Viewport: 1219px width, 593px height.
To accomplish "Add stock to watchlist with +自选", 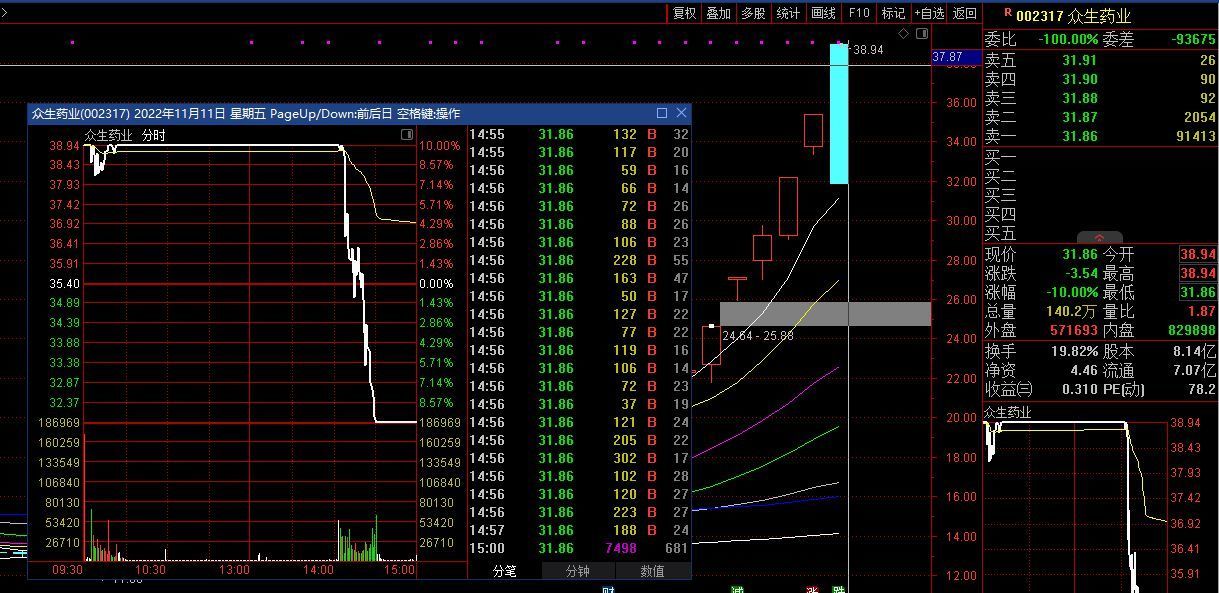I will coord(928,13).
